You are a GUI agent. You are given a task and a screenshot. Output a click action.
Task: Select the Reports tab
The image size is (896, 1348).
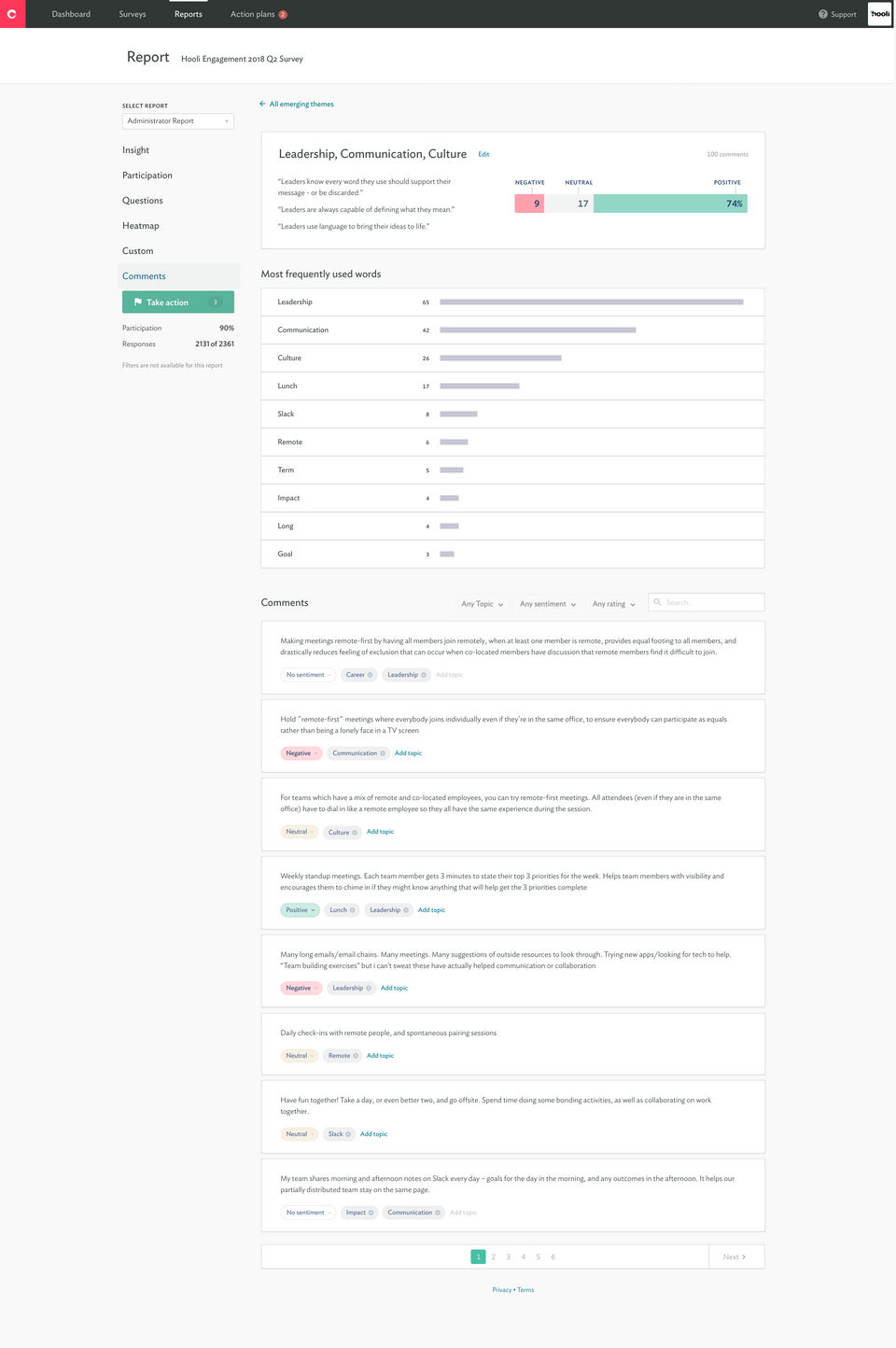(x=189, y=14)
